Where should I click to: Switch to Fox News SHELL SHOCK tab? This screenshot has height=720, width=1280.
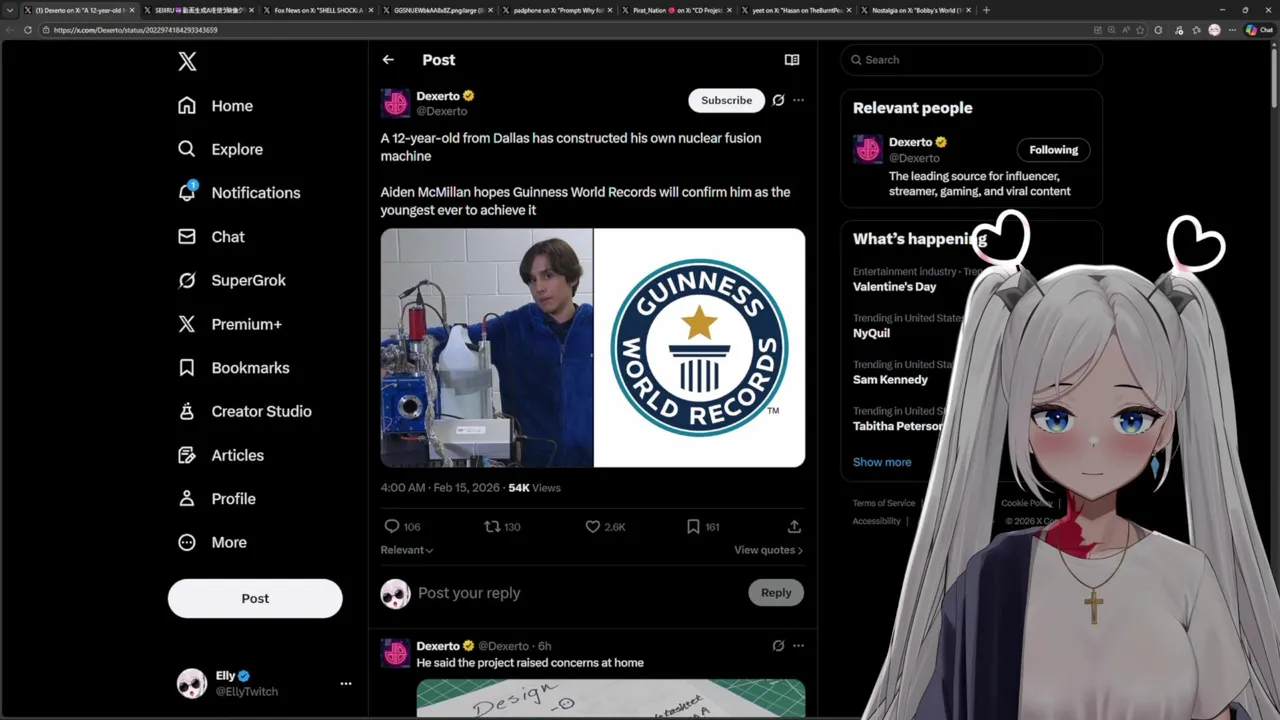[319, 10]
